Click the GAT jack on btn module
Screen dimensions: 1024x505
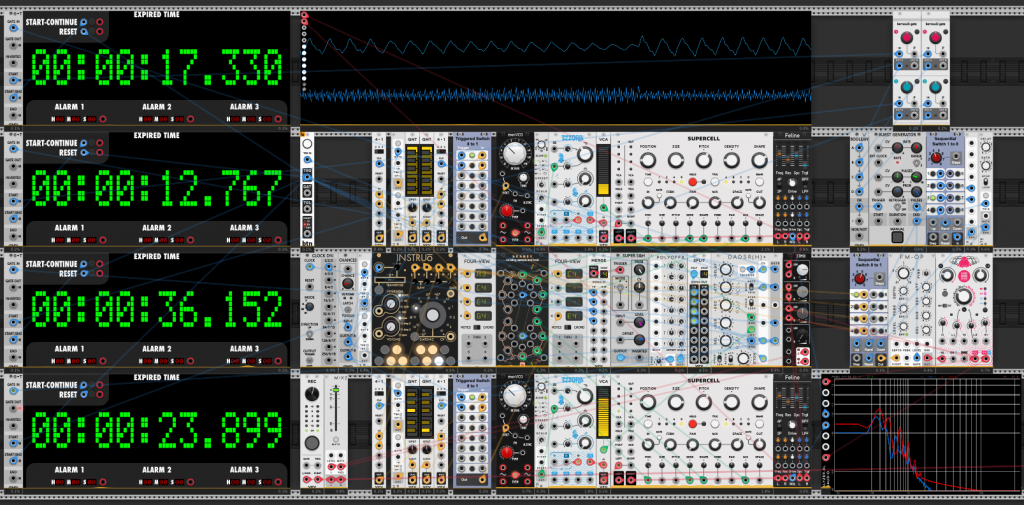[x=307, y=193]
